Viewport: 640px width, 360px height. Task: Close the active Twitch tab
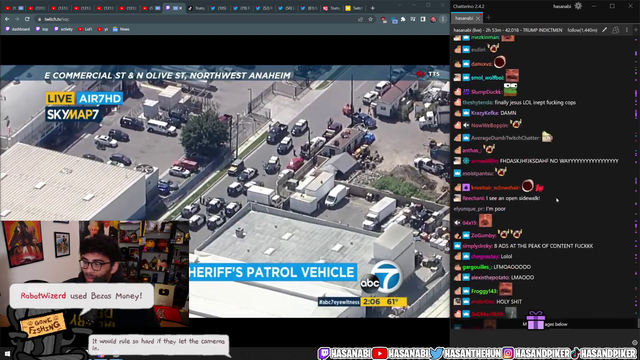pos(180,8)
